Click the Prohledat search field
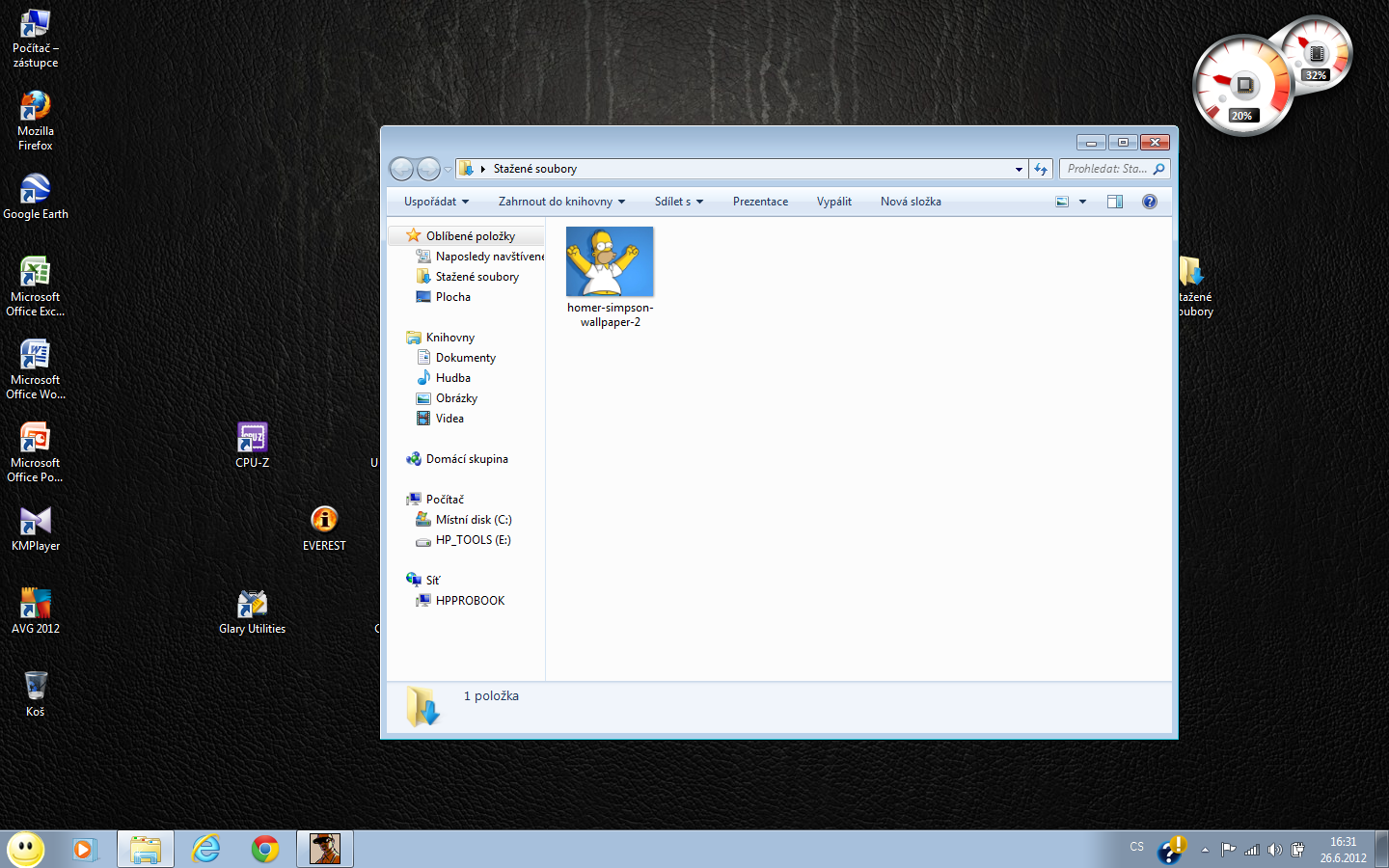 pyautogui.click(x=1115, y=169)
